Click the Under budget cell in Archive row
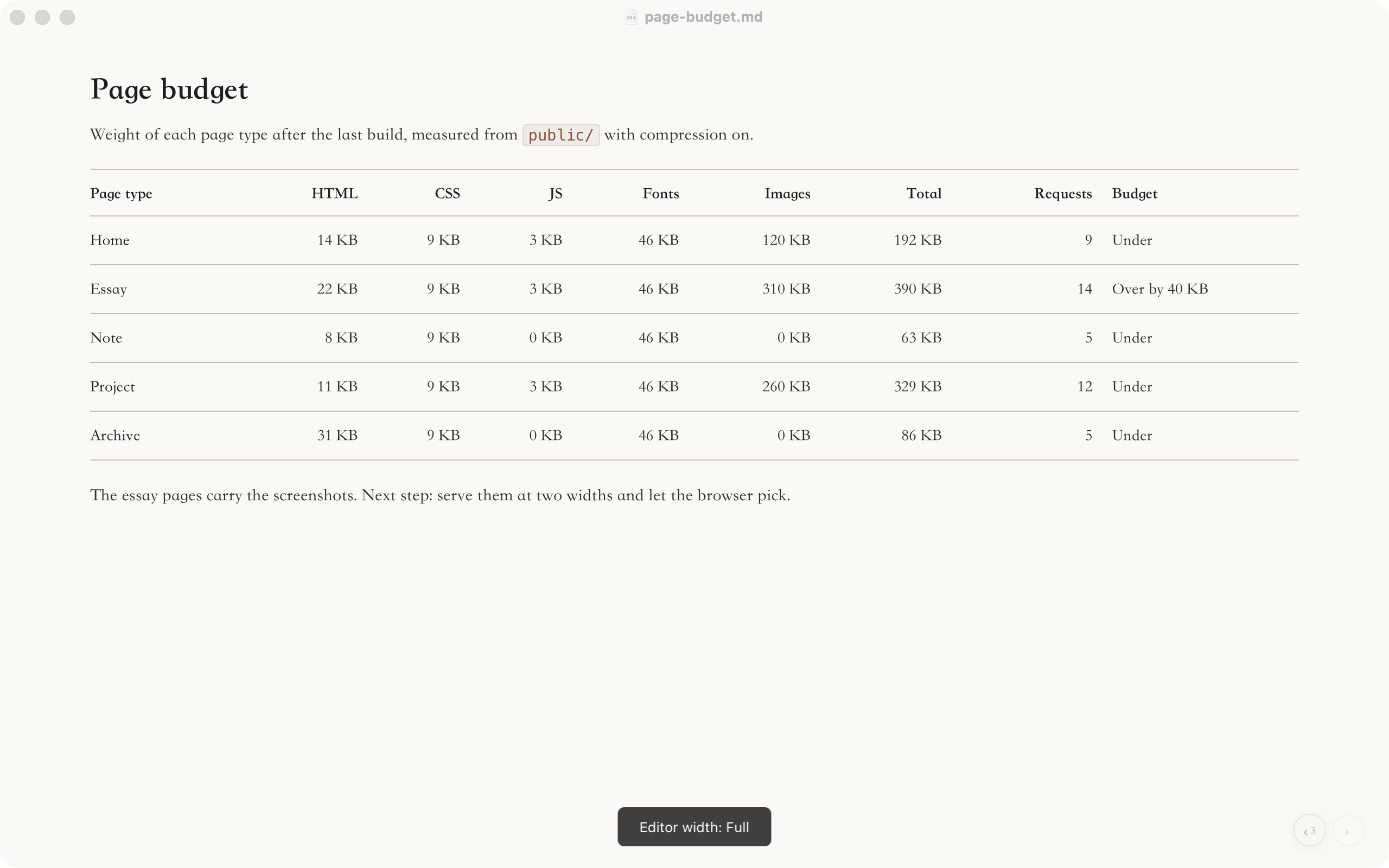This screenshot has width=1389, height=868. click(1132, 435)
